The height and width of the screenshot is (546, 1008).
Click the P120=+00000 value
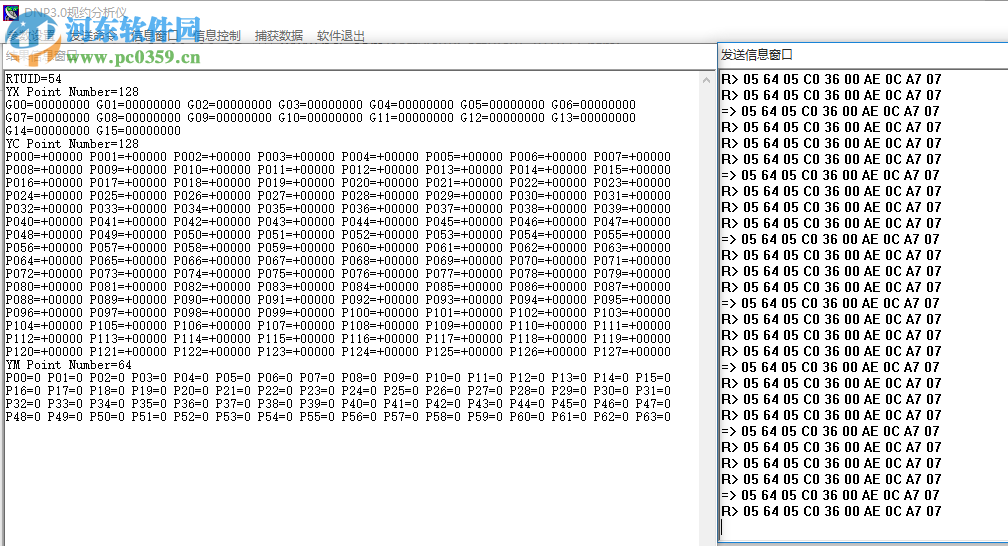[44, 352]
